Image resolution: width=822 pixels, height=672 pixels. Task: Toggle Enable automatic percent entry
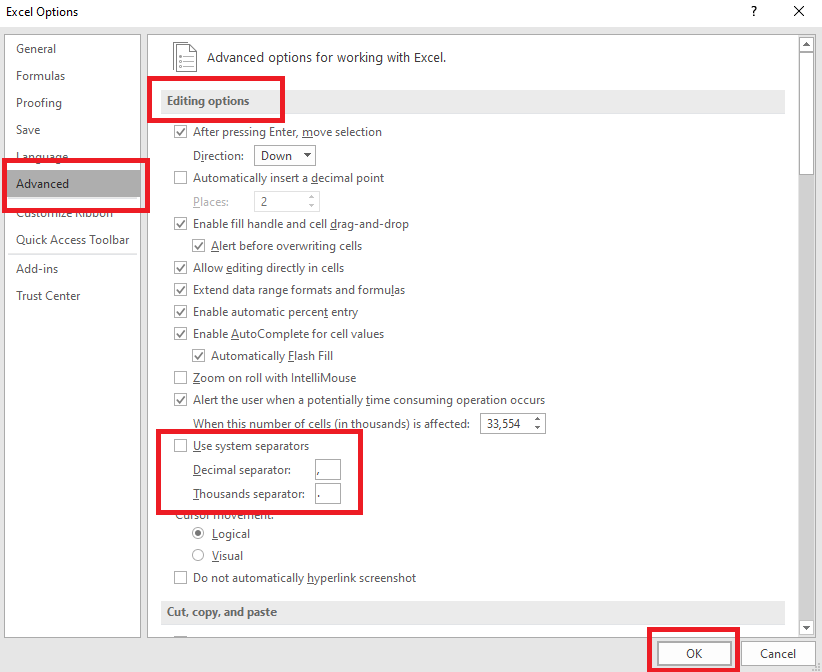180,312
